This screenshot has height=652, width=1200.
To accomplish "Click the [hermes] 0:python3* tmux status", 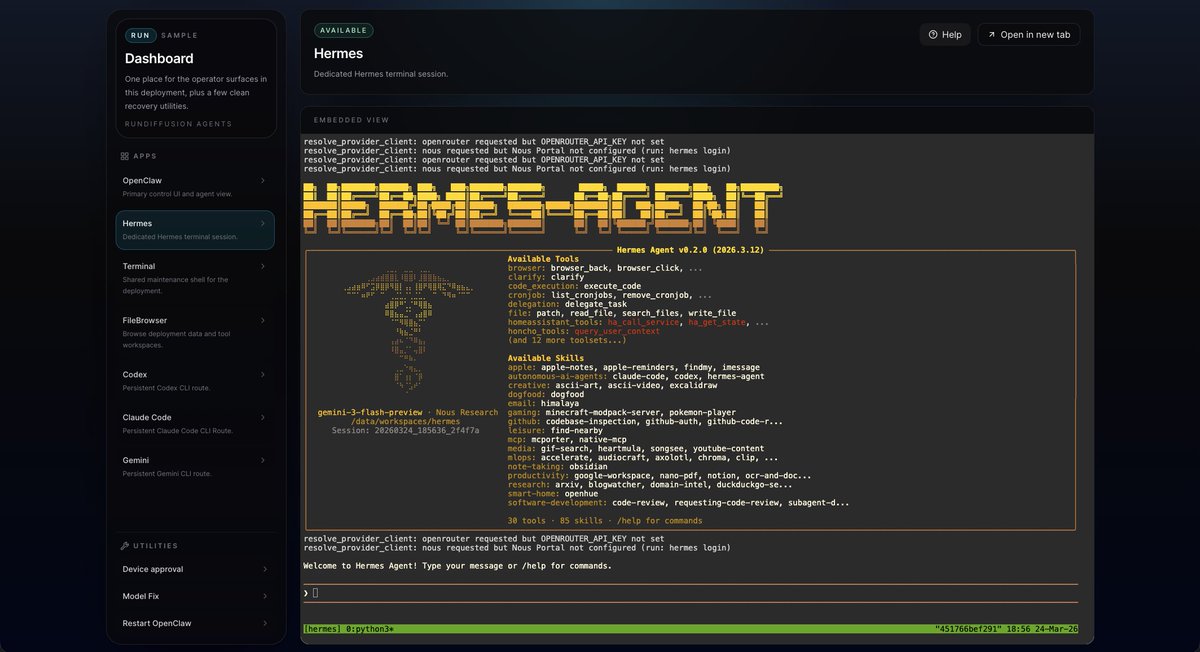I will point(348,629).
